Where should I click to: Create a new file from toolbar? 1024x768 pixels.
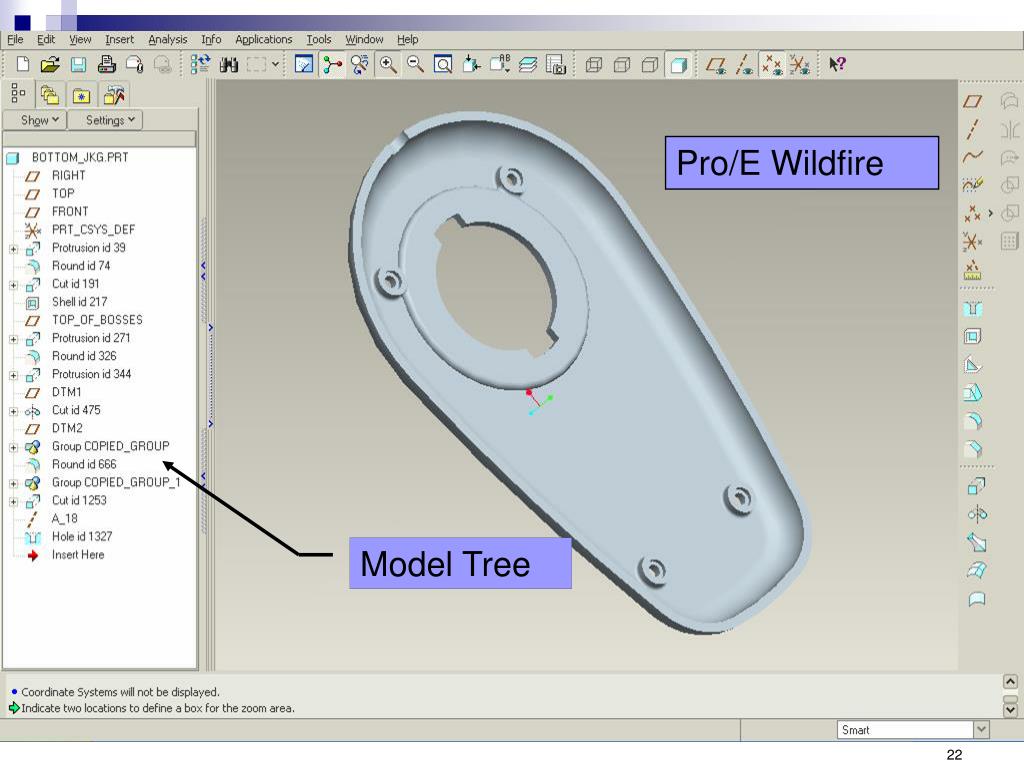[23, 64]
